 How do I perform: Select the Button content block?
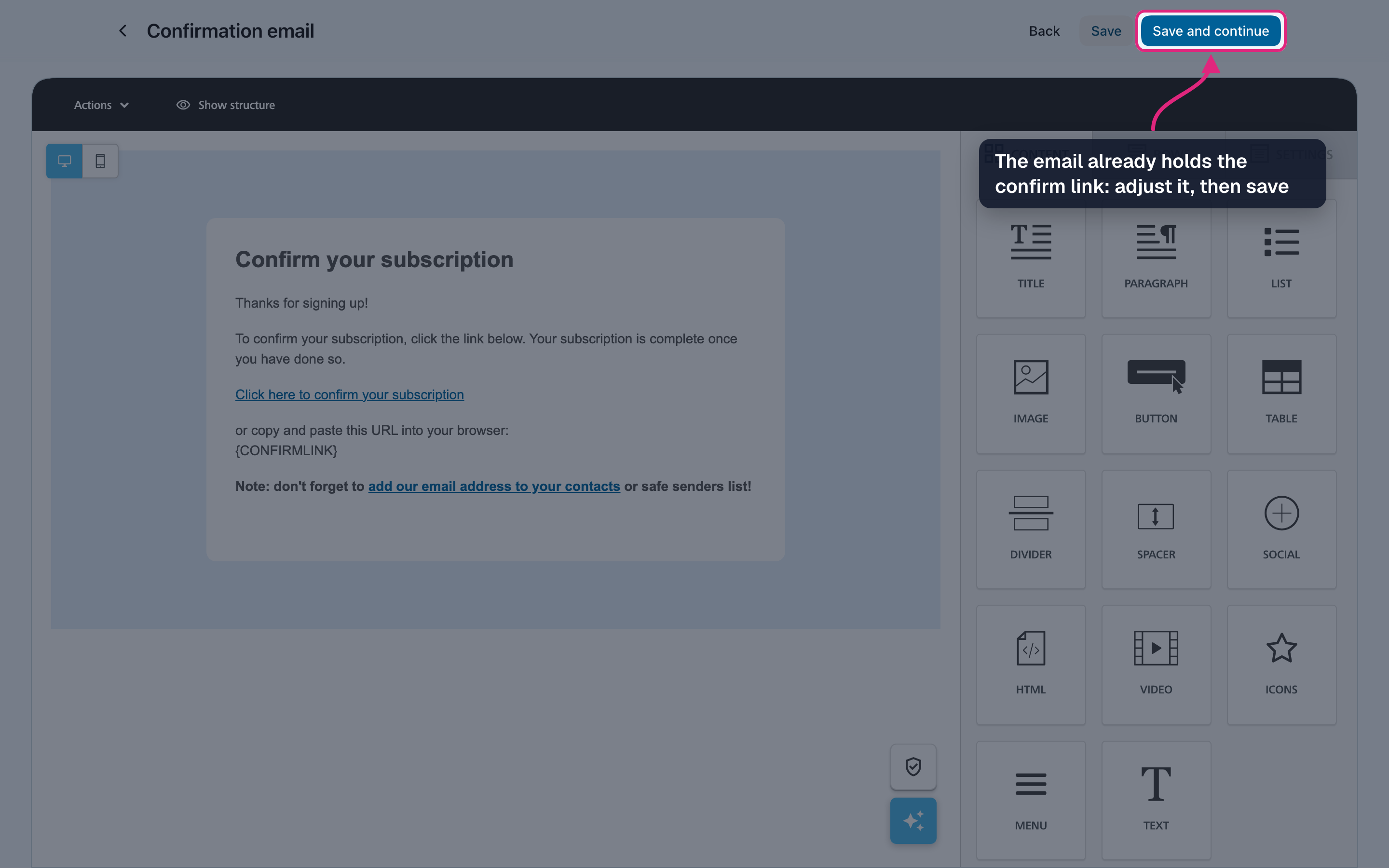1156,394
